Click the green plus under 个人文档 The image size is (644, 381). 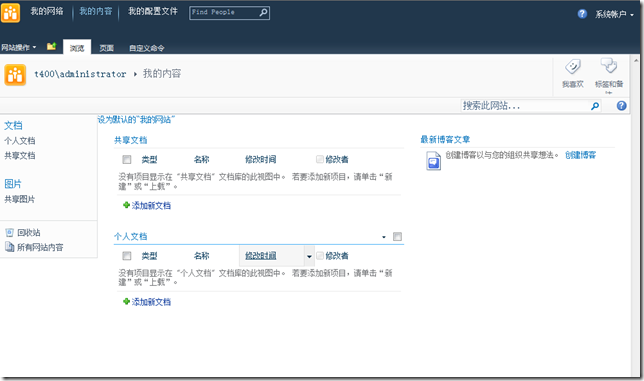tap(126, 301)
